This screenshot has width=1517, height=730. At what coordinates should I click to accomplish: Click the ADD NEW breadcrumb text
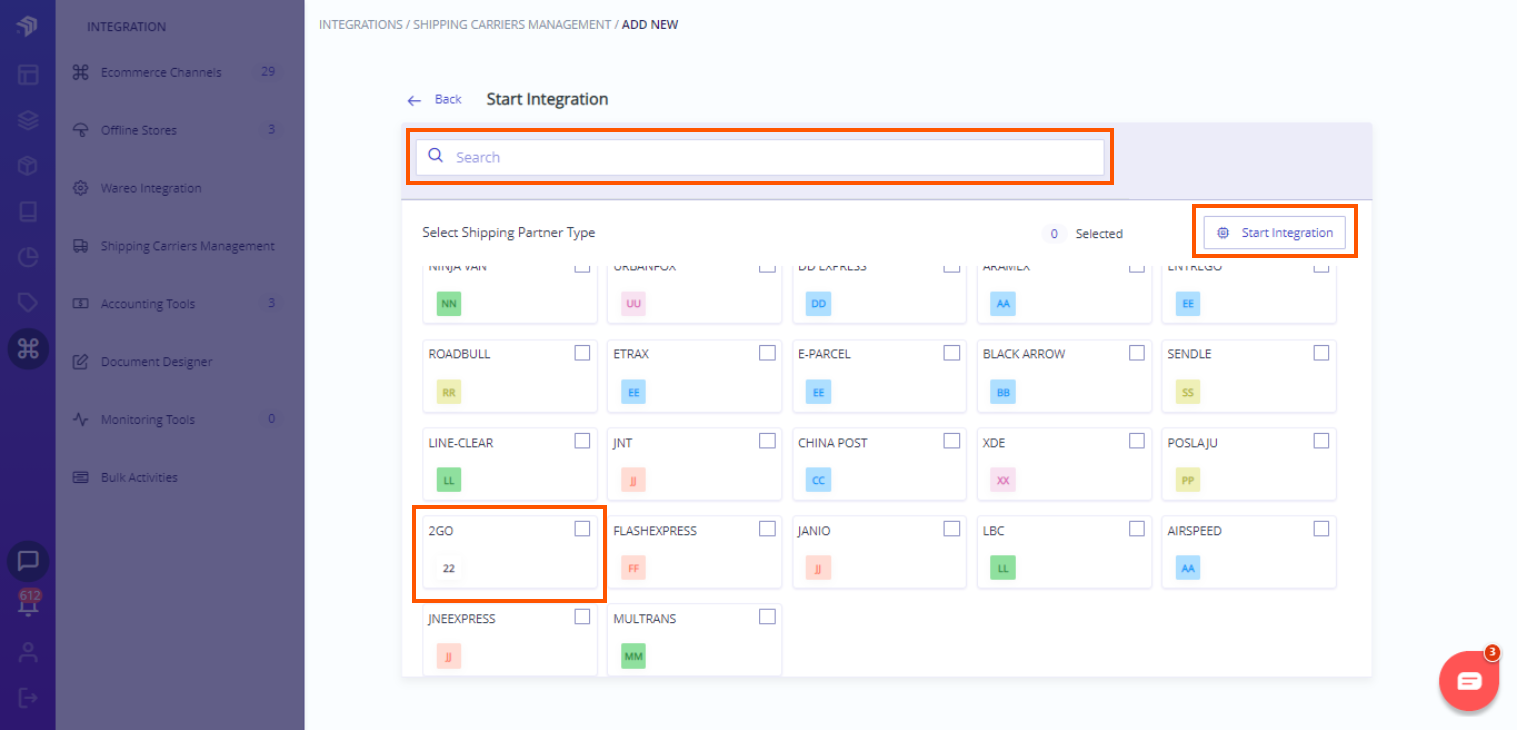(x=650, y=24)
